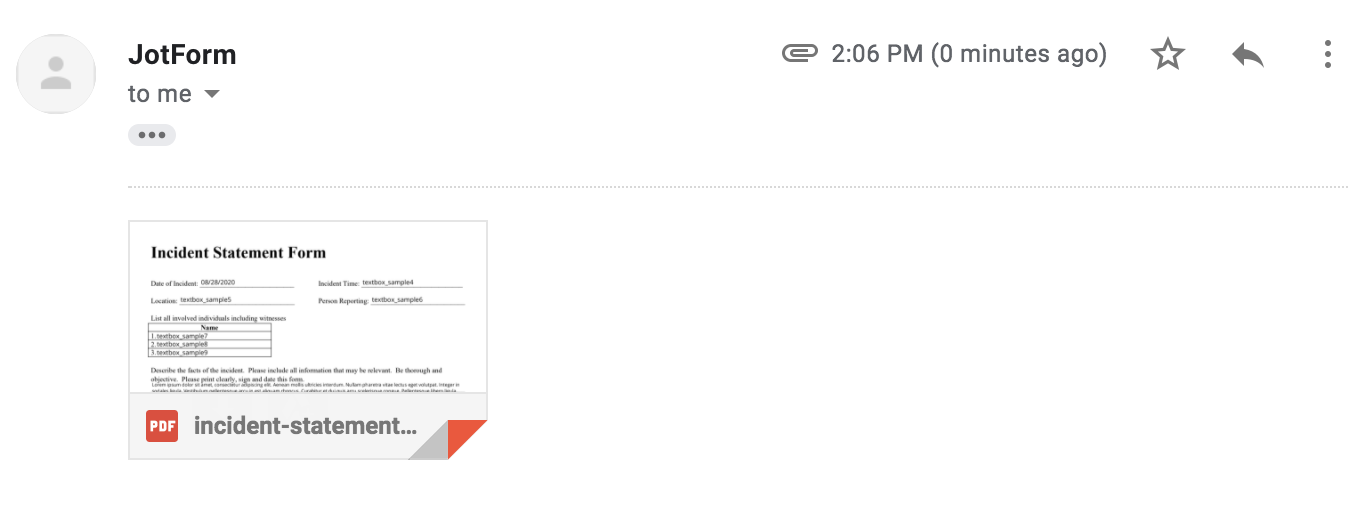This screenshot has width=1352, height=530.
Task: Click the Person Reporting field in preview
Action: pos(417,300)
